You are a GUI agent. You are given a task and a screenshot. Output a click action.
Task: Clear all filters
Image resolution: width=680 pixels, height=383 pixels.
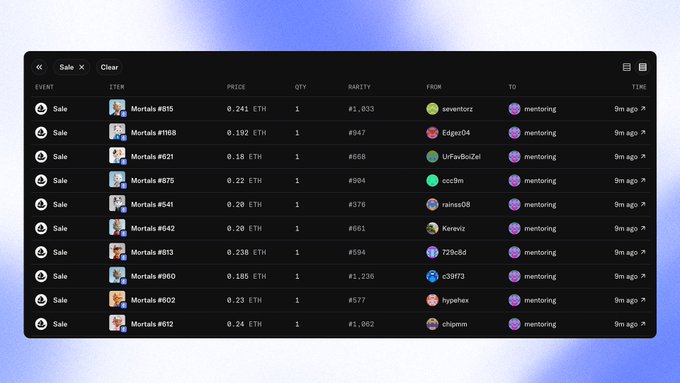point(109,67)
